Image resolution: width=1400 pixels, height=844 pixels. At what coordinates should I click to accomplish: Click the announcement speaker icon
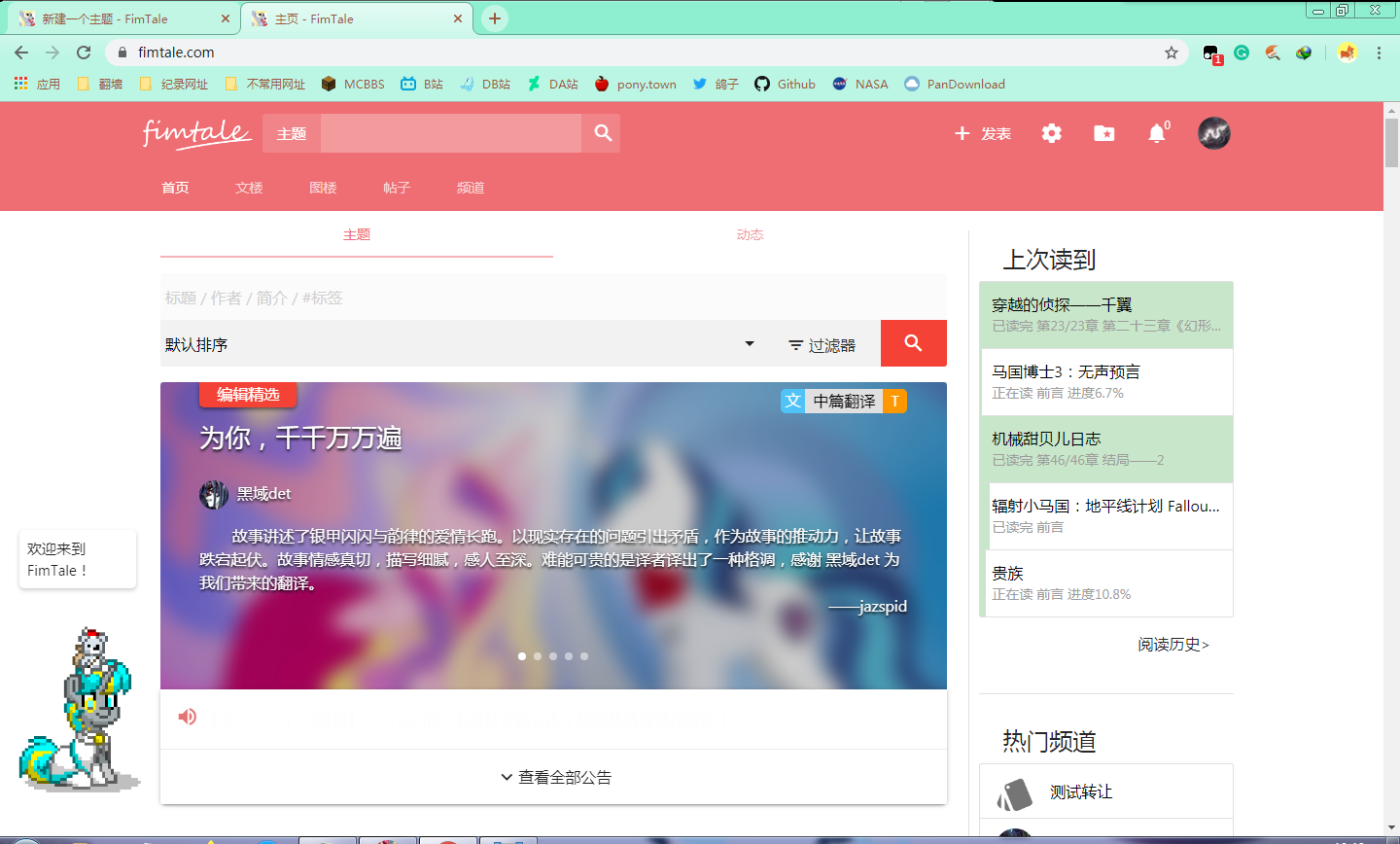pyautogui.click(x=188, y=717)
